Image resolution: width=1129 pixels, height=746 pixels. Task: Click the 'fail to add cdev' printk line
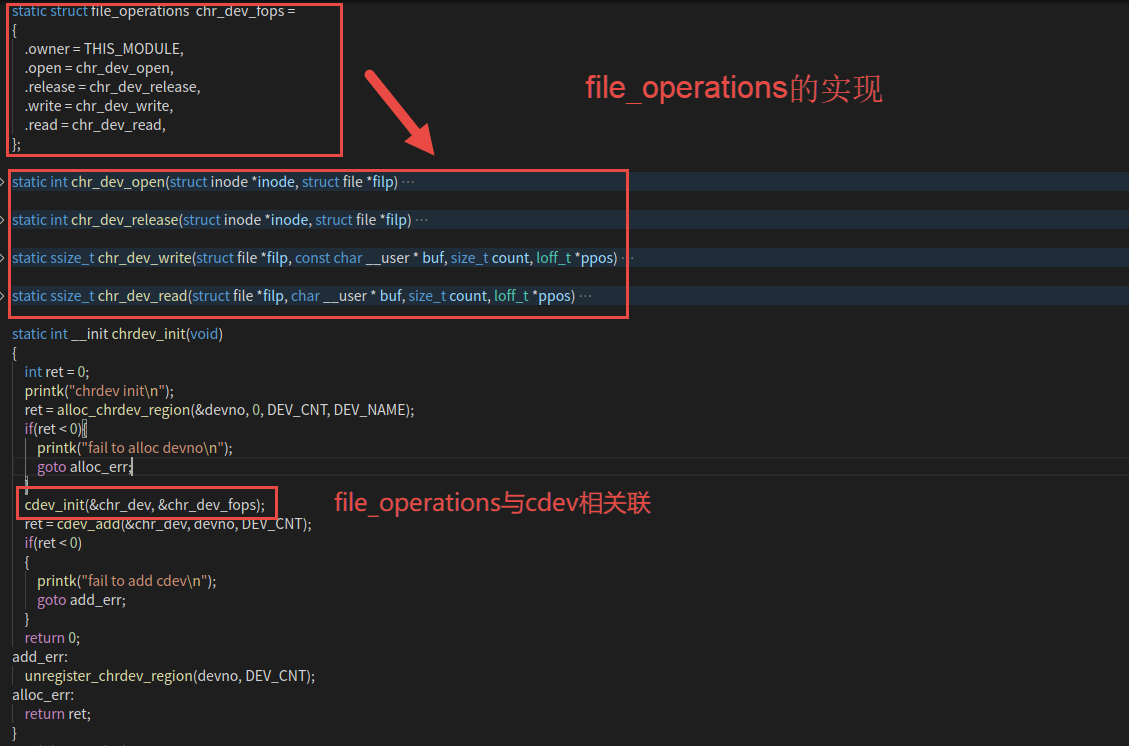click(127, 581)
